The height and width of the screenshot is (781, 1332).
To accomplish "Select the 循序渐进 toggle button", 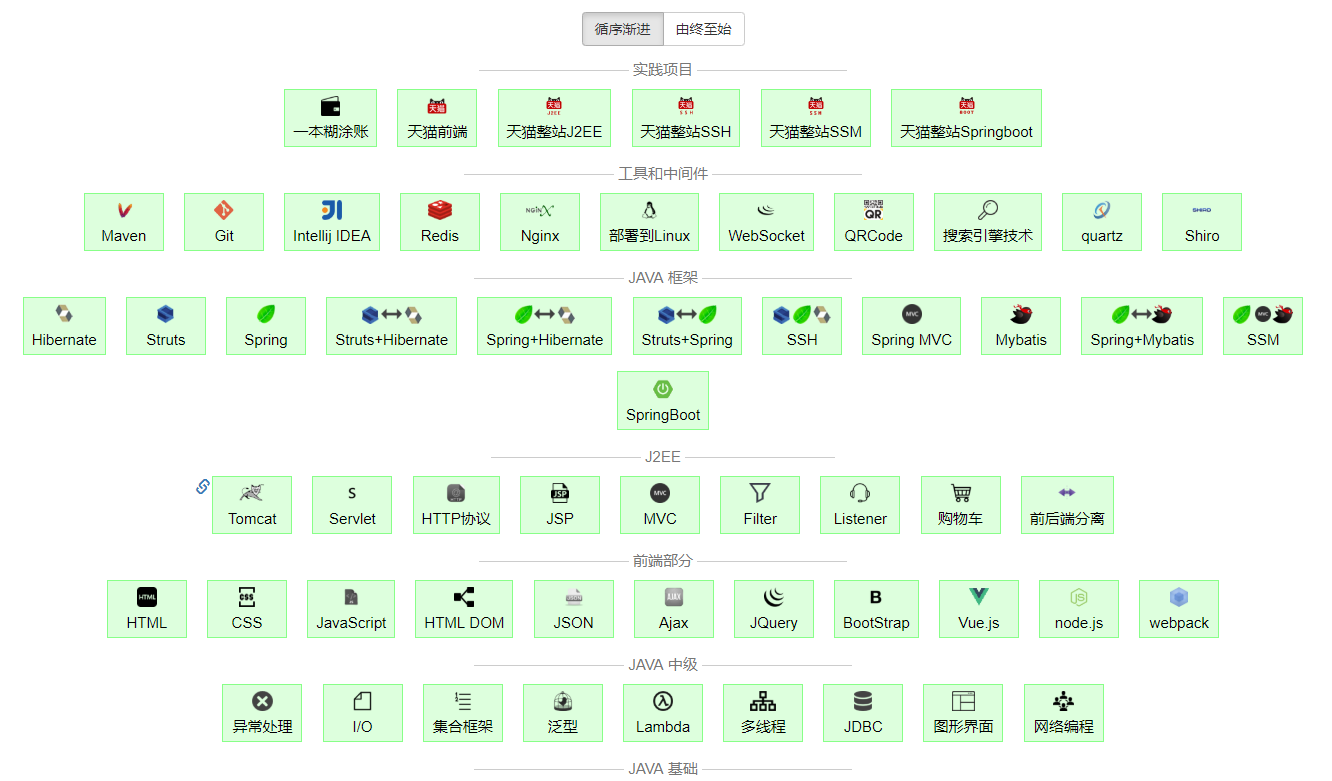I will pos(623,30).
